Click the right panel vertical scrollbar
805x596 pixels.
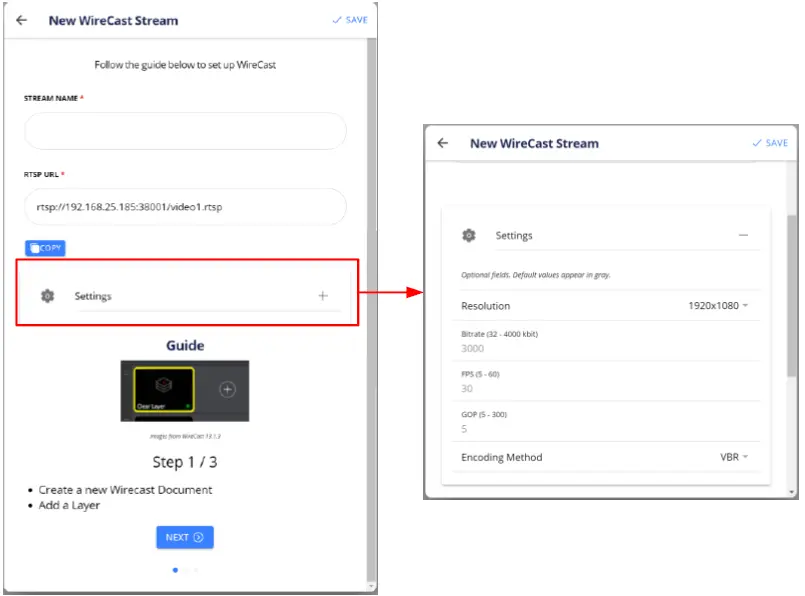792,296
